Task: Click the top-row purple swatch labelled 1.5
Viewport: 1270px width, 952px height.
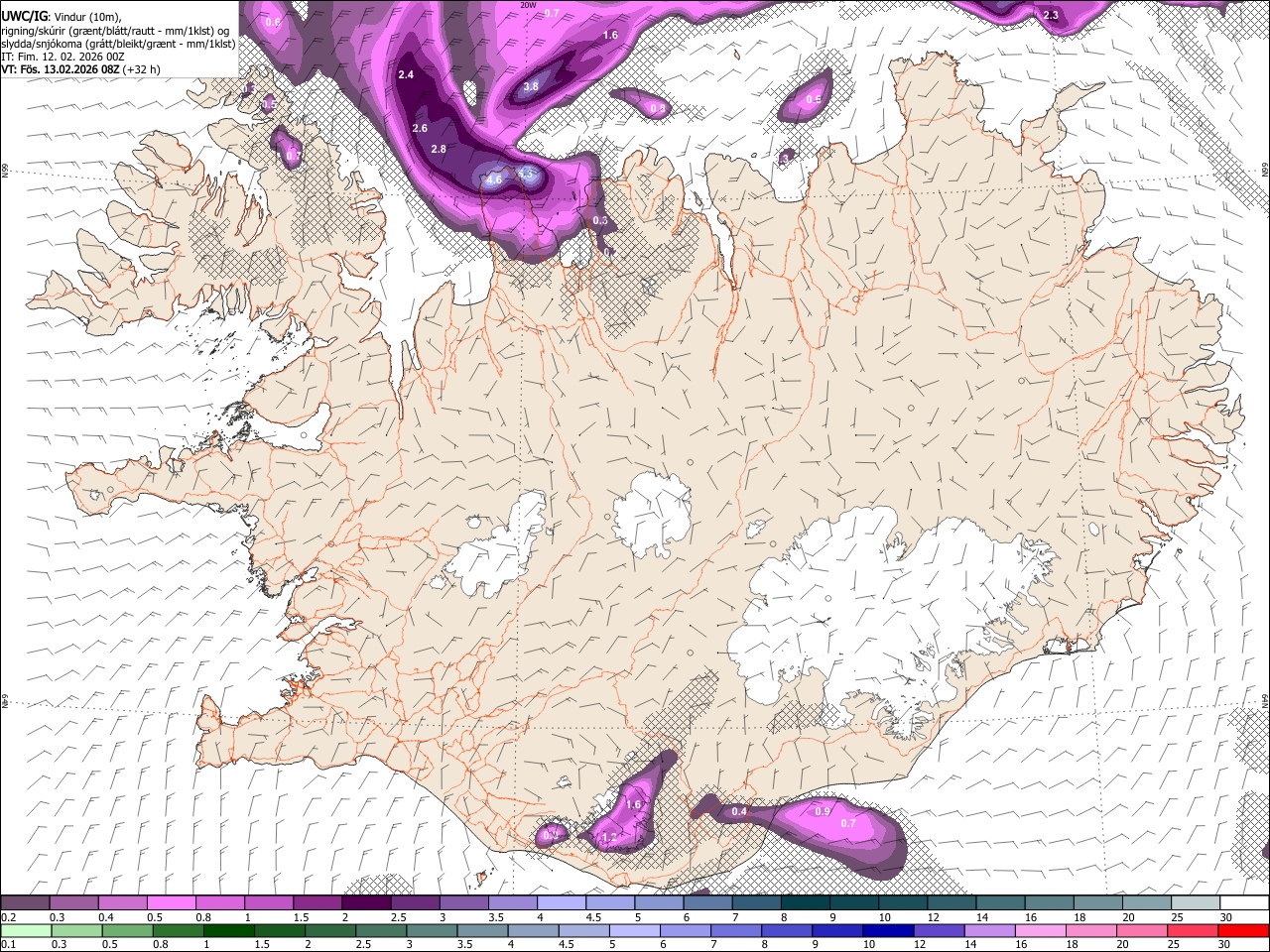Action: point(317,903)
